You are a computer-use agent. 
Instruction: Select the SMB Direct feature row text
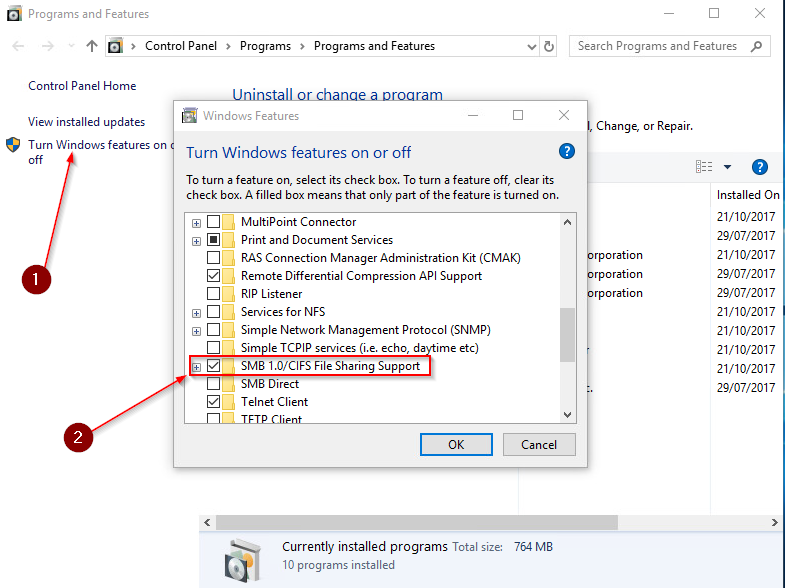pos(270,384)
